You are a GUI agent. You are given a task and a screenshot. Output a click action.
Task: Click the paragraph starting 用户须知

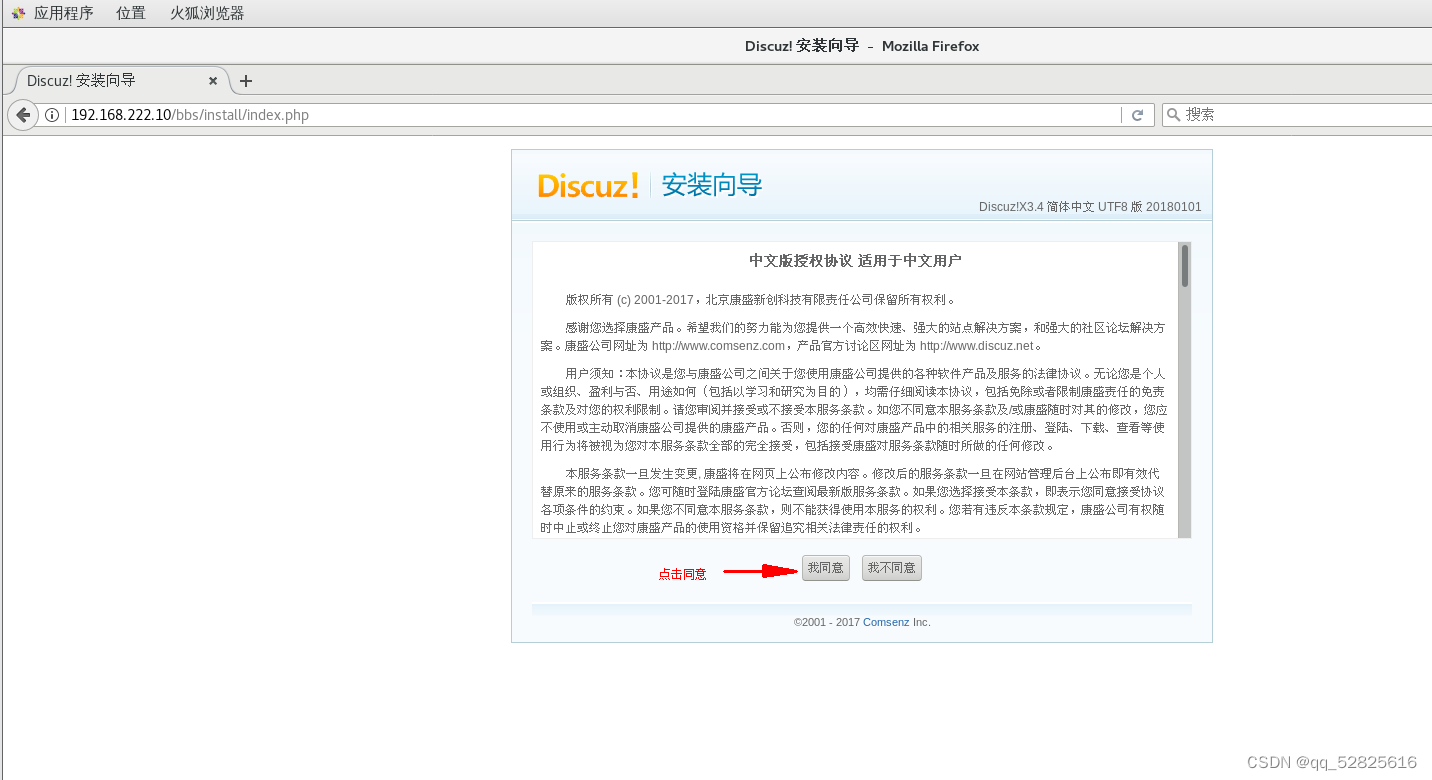click(853, 409)
